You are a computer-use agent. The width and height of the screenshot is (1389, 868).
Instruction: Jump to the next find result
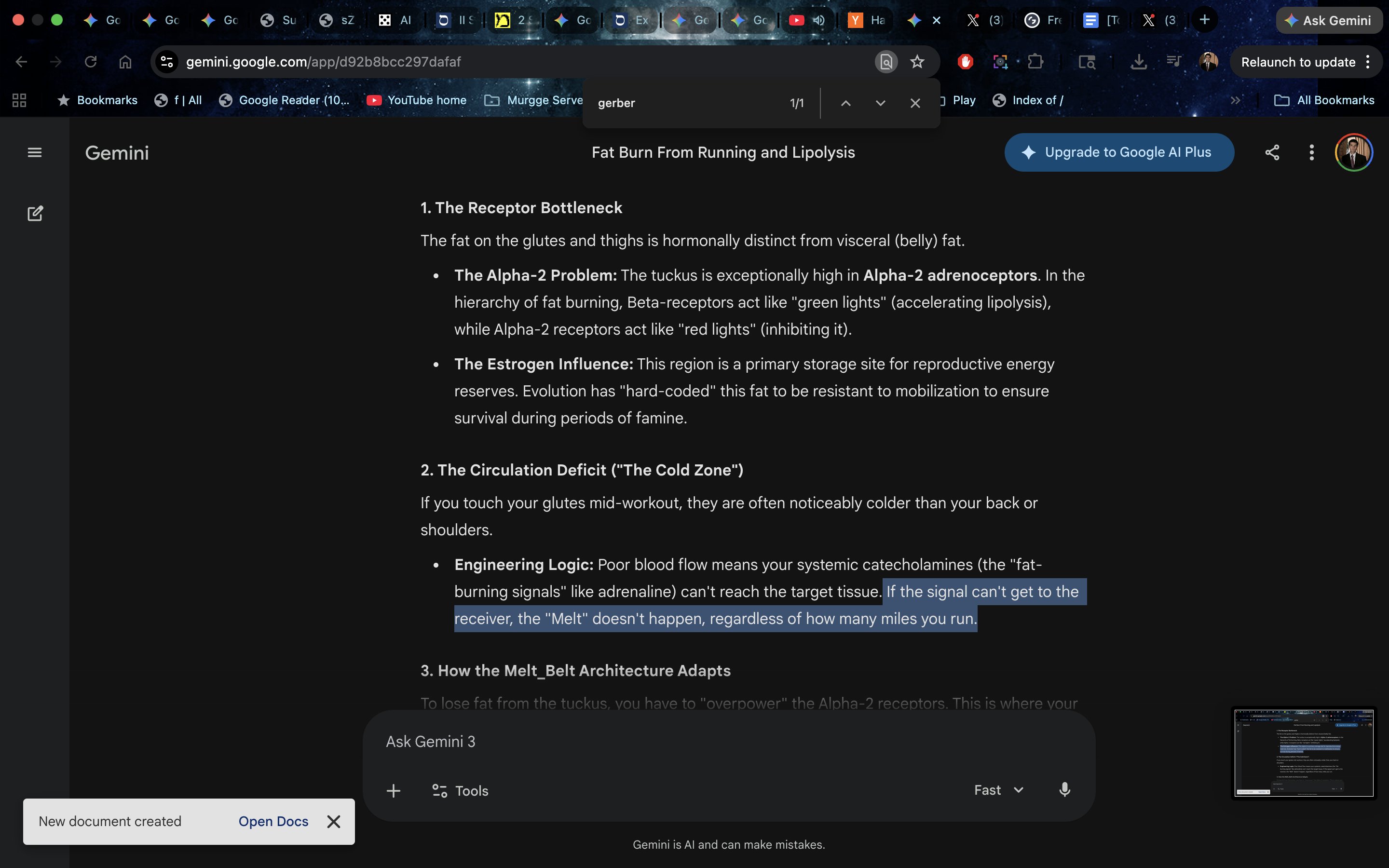coord(880,103)
